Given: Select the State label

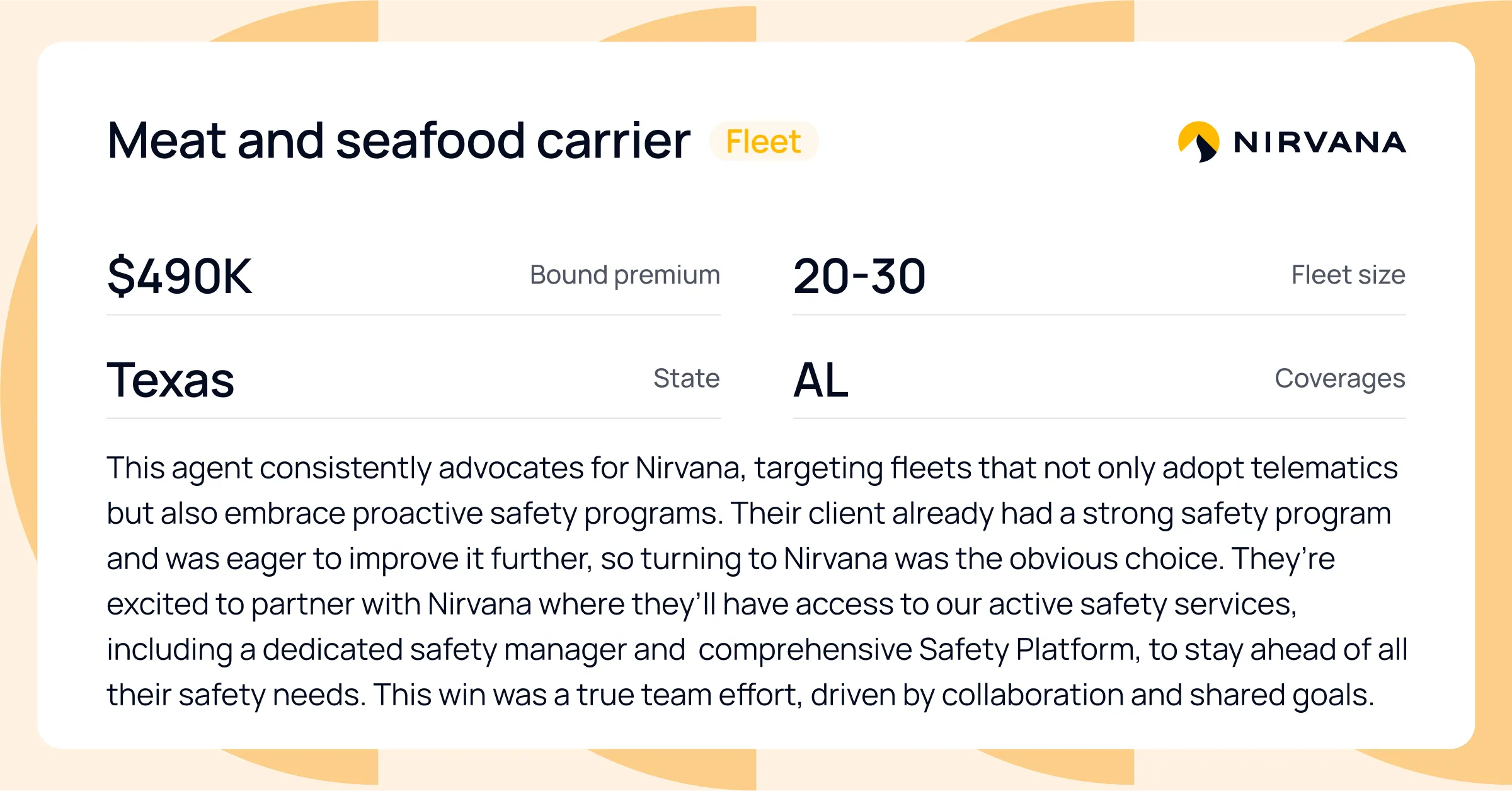Looking at the screenshot, I should pyautogui.click(x=687, y=378).
